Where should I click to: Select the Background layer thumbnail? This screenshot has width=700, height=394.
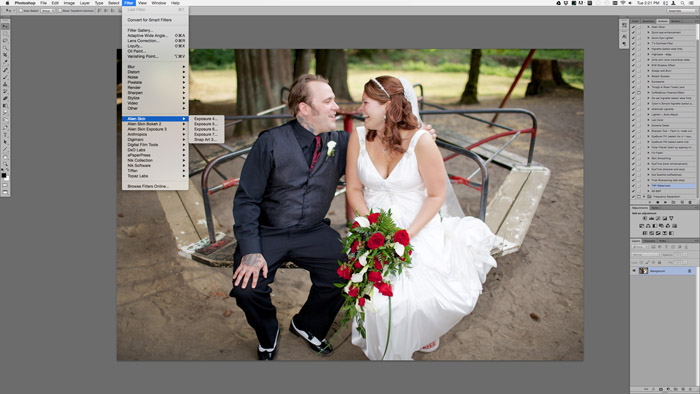[x=643, y=271]
